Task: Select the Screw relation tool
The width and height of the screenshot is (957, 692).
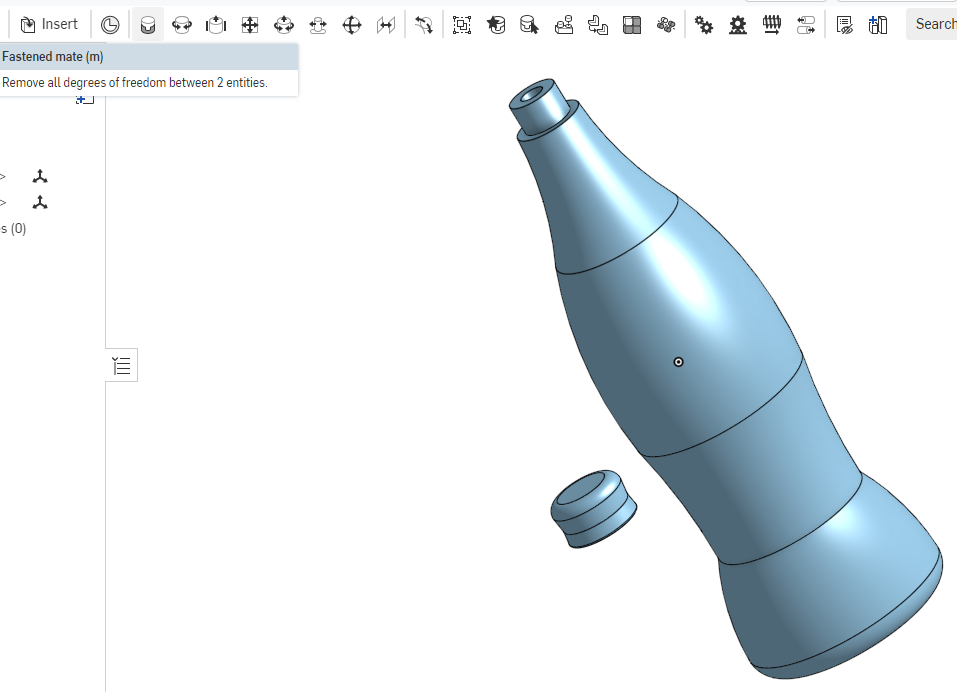Action: point(771,23)
